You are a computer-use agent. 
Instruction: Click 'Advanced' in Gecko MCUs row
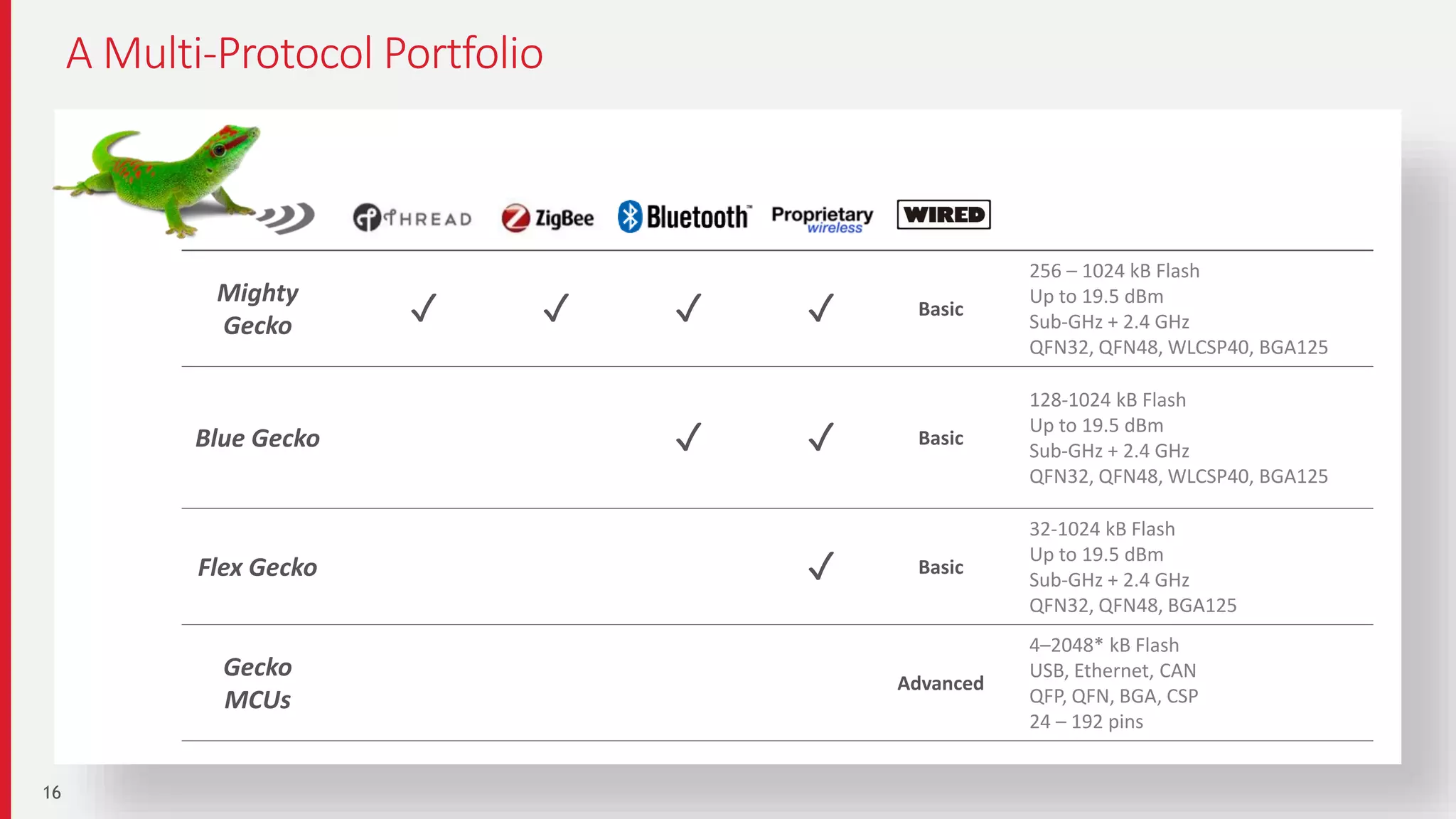[941, 683]
